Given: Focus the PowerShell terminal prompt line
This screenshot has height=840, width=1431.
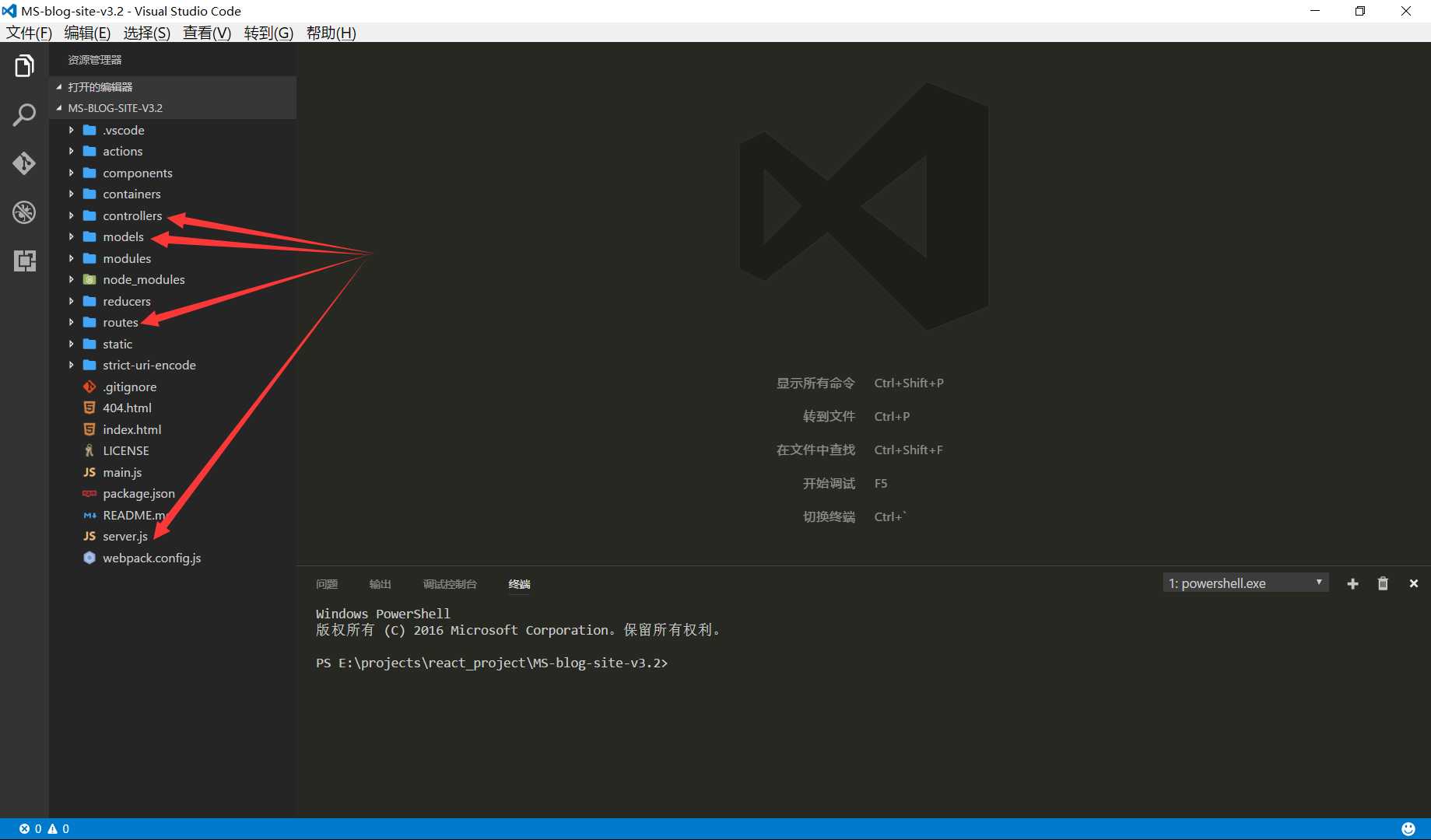Looking at the screenshot, I should click(x=492, y=663).
